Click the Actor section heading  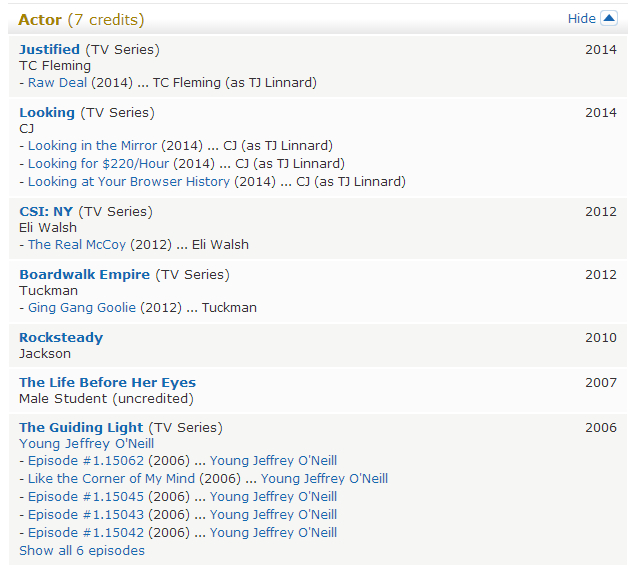[40, 20]
